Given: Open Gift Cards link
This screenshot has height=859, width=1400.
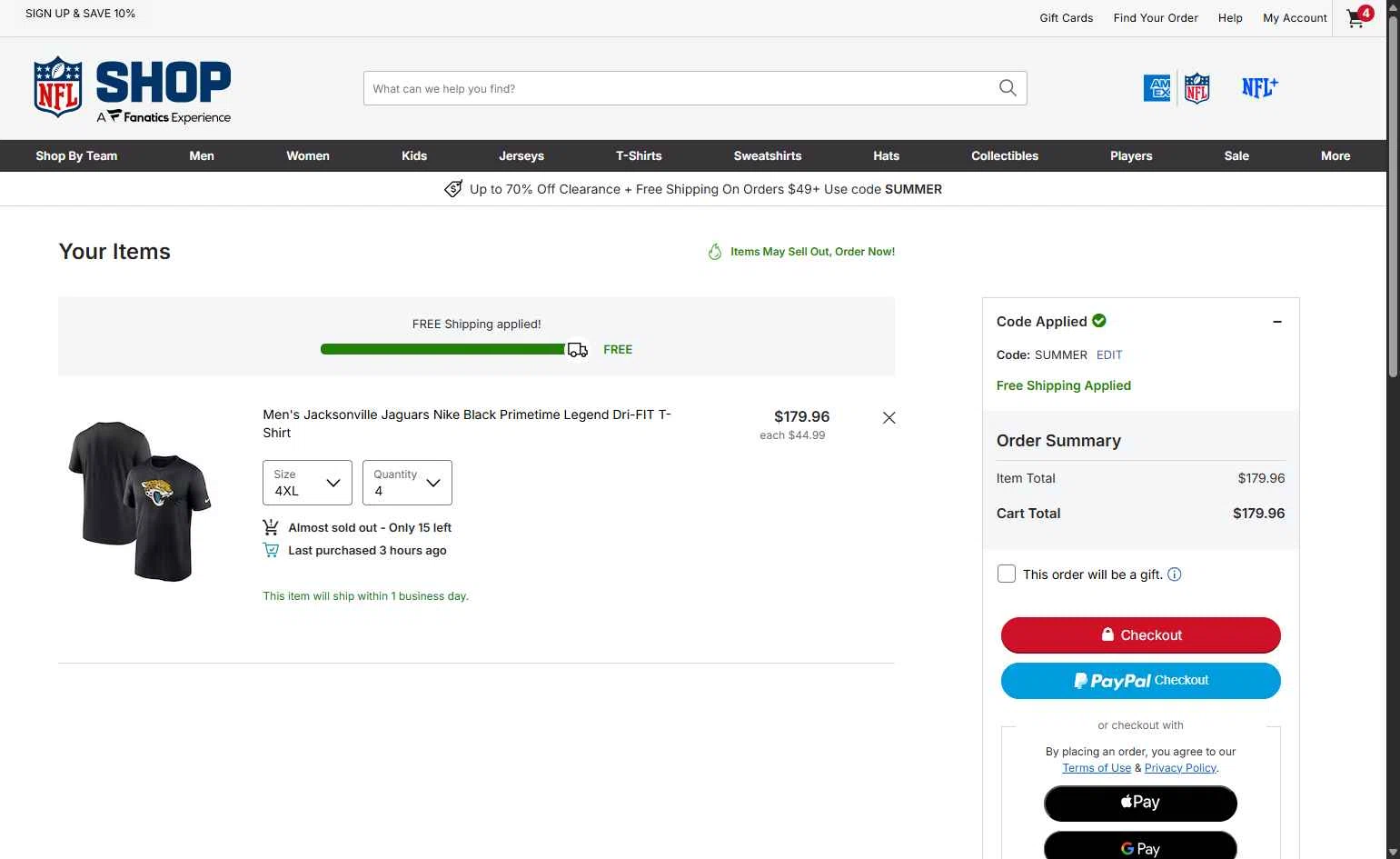Looking at the screenshot, I should tap(1067, 18).
